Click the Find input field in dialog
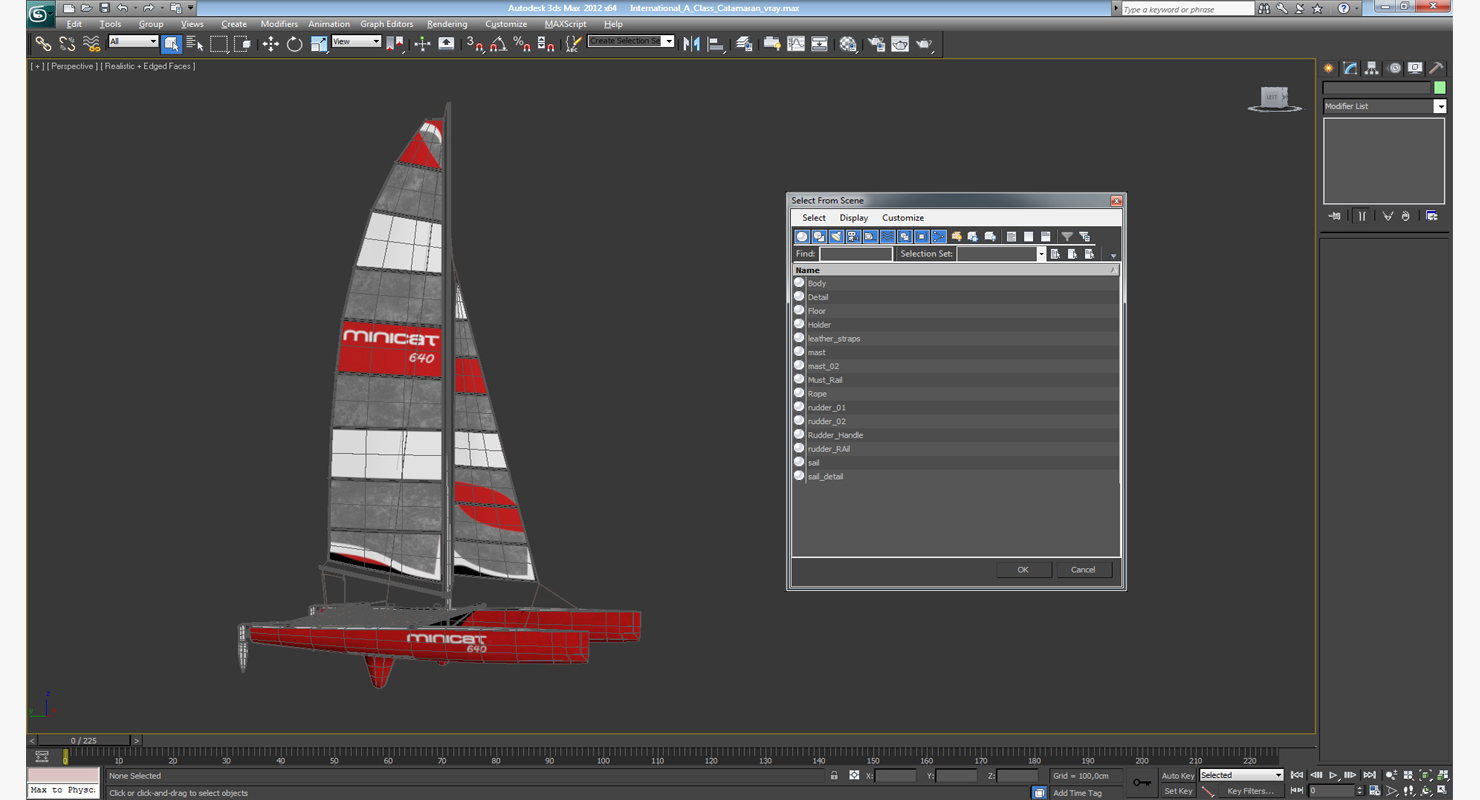1480x800 pixels. click(856, 254)
